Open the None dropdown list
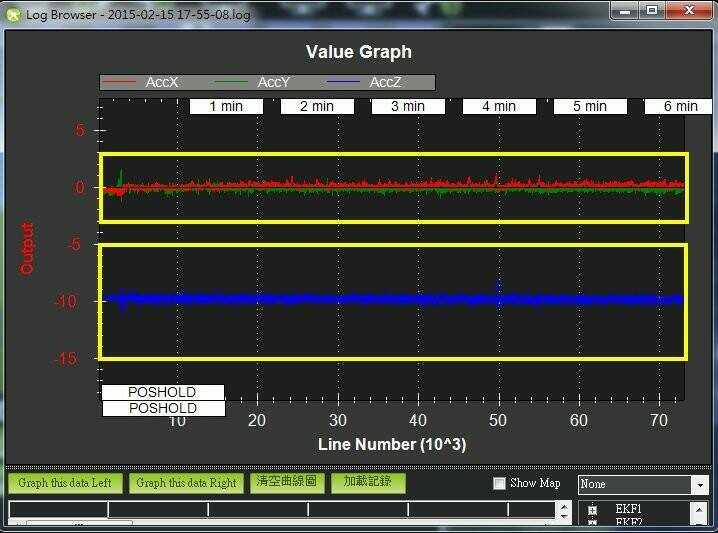The width and height of the screenshot is (718, 533). (x=699, y=485)
